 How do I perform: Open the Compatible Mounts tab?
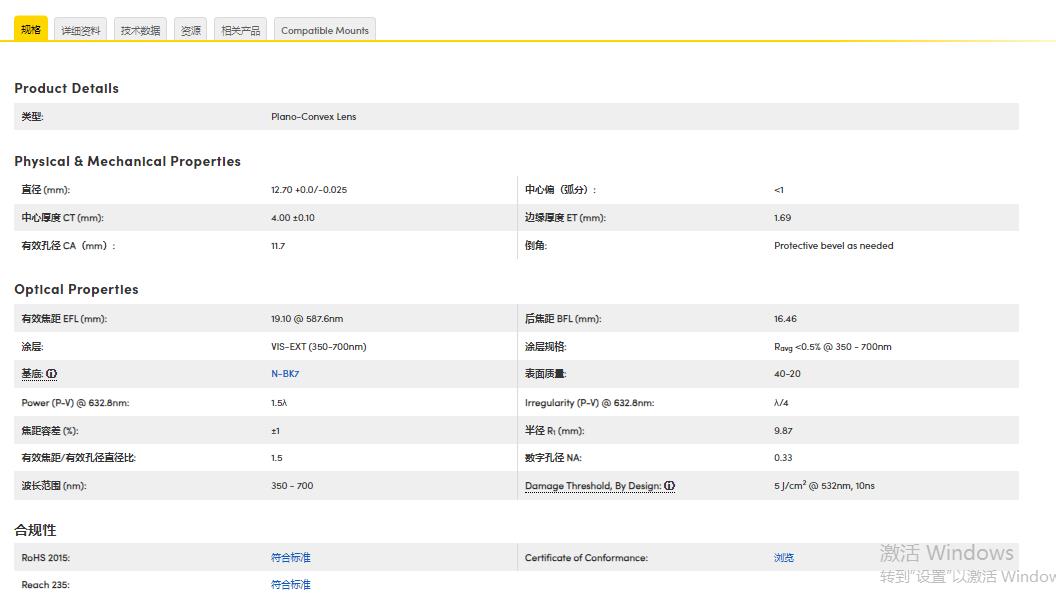pyautogui.click(x=325, y=31)
